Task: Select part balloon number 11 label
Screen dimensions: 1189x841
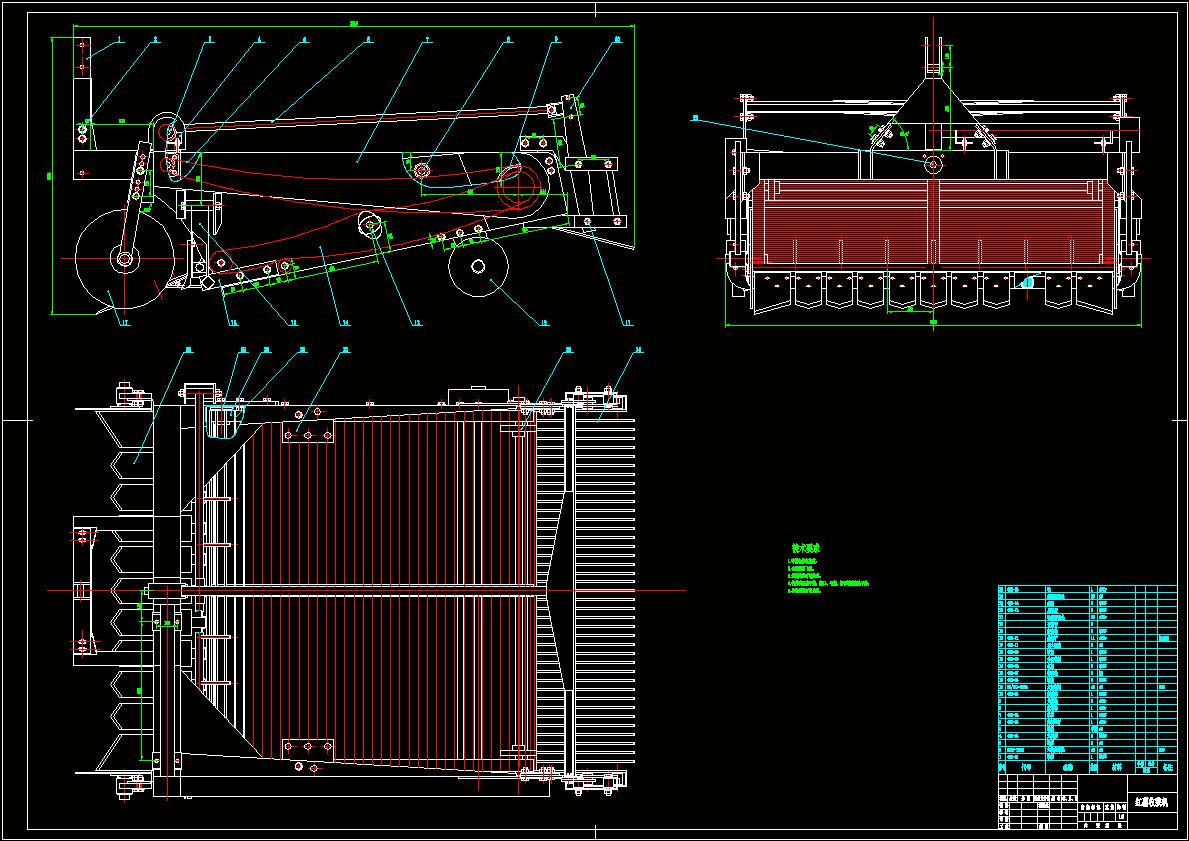Action: click(627, 323)
